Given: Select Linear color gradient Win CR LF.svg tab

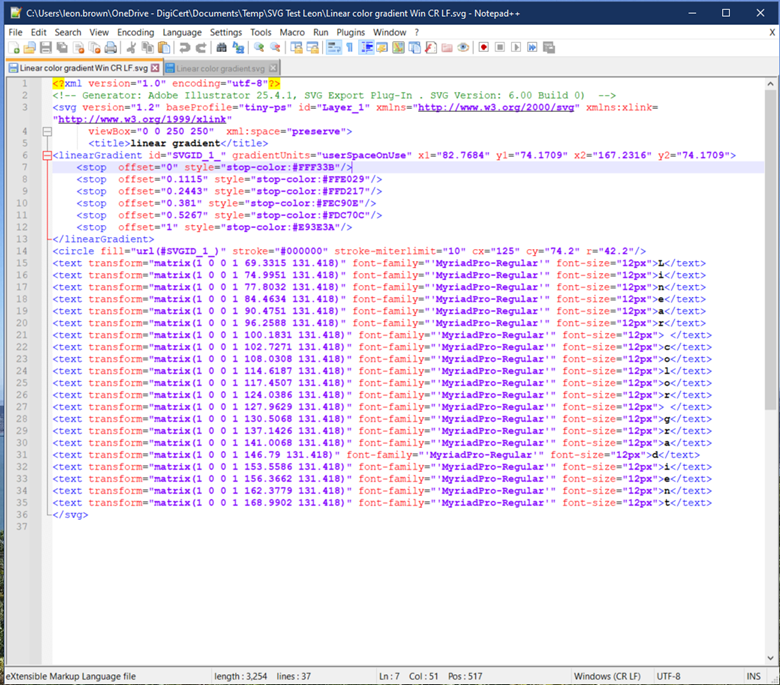Looking at the screenshot, I should pyautogui.click(x=84, y=68).
